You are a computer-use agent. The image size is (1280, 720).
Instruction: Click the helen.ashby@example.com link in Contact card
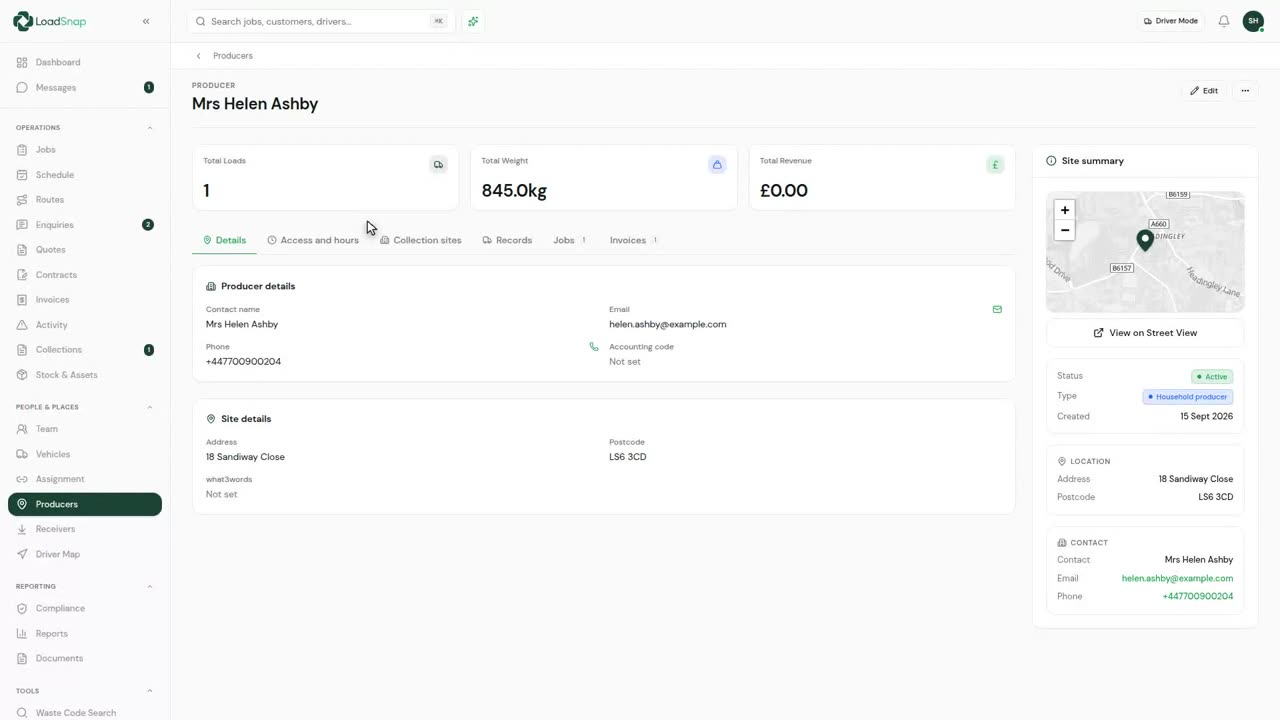[x=1177, y=578]
